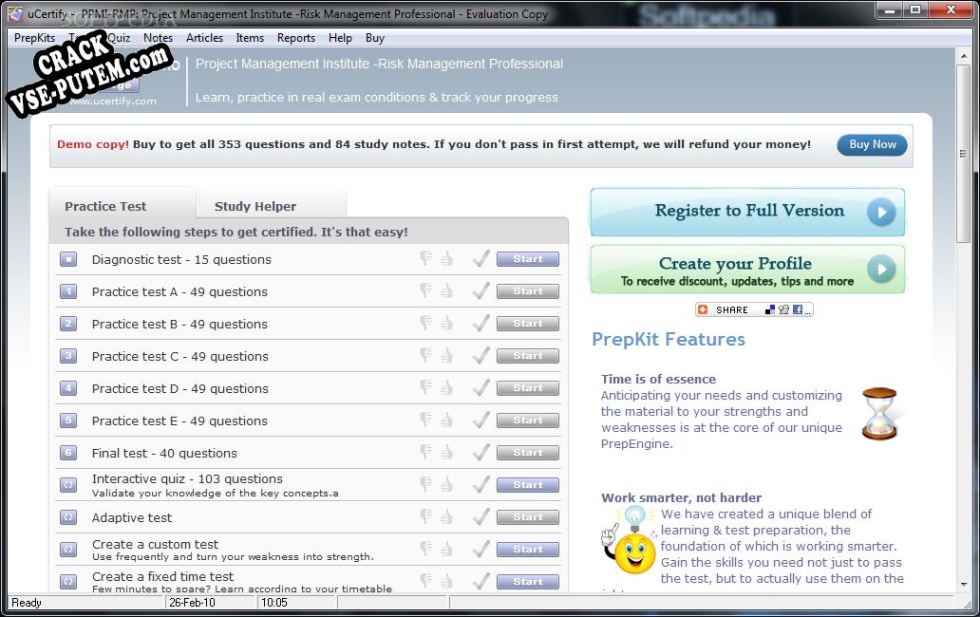Click the row icon beside Create a custom test
This screenshot has height=617, width=980.
68,549
